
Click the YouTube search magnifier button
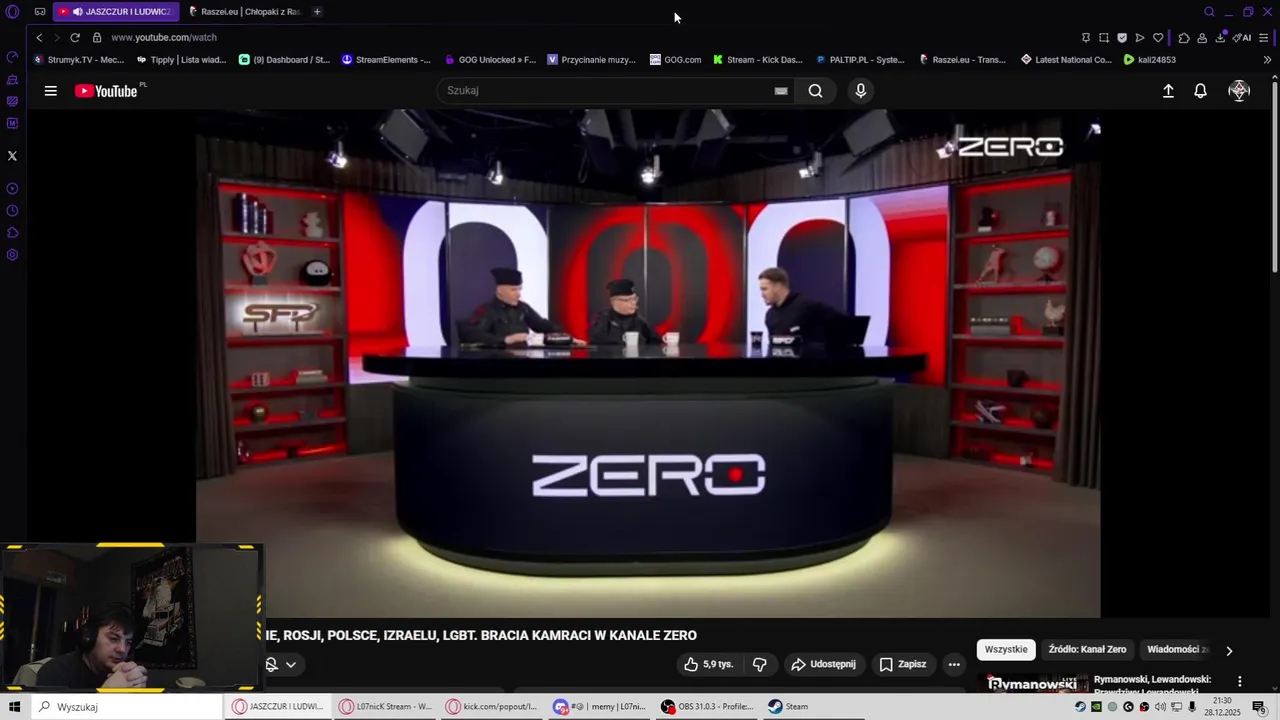pyautogui.click(x=815, y=91)
